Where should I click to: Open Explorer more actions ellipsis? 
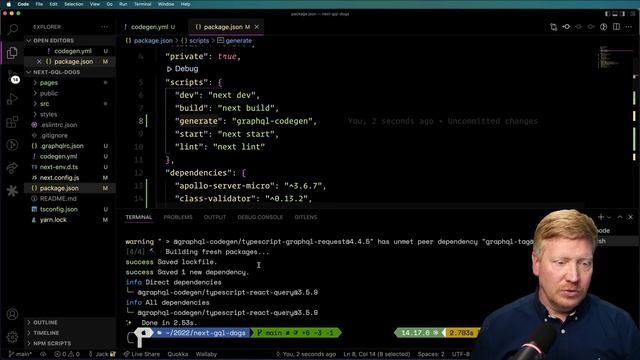104,27
